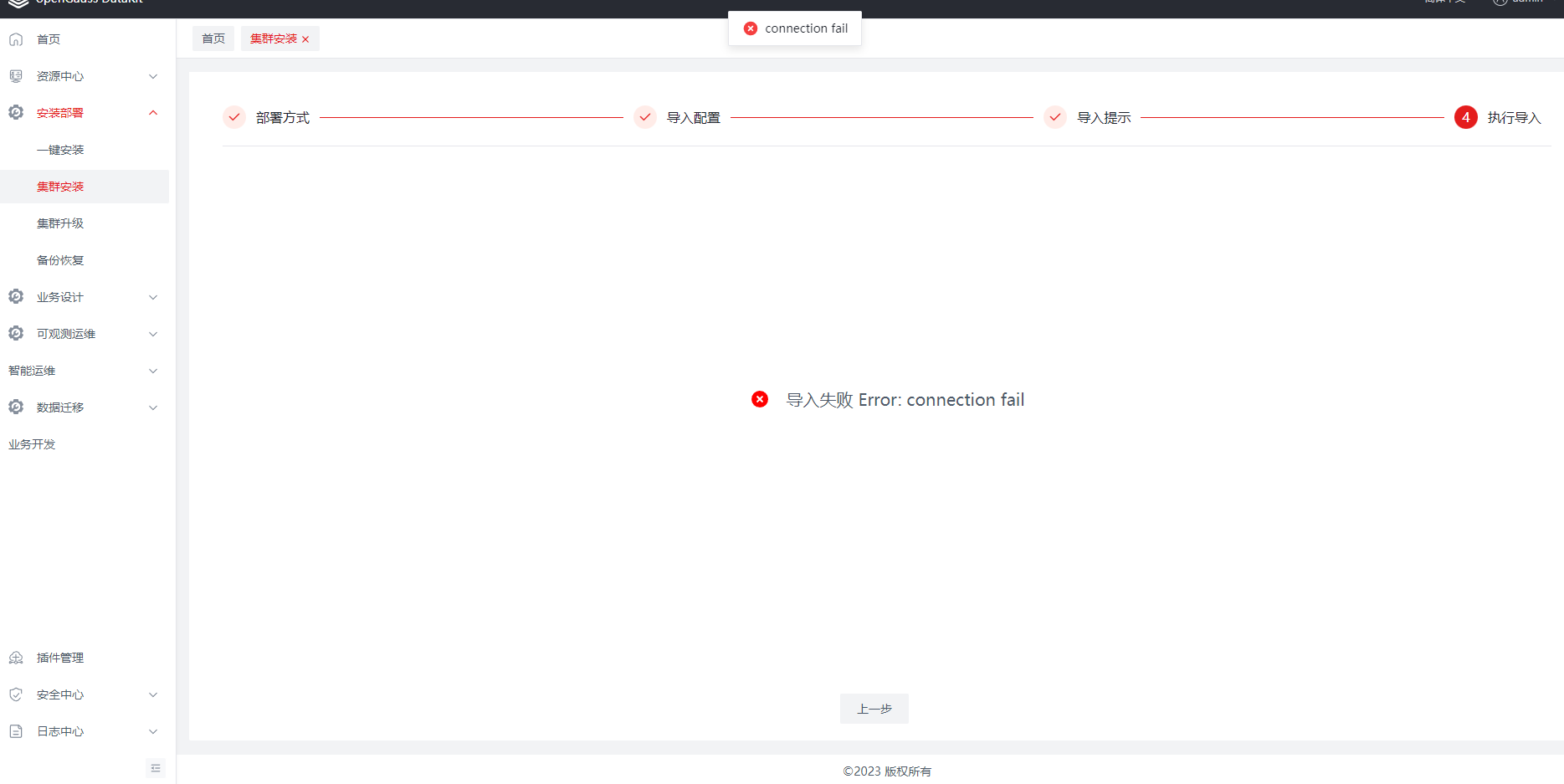Image resolution: width=1564 pixels, height=784 pixels.
Task: Close the 集群安装 tab
Action: tap(305, 39)
